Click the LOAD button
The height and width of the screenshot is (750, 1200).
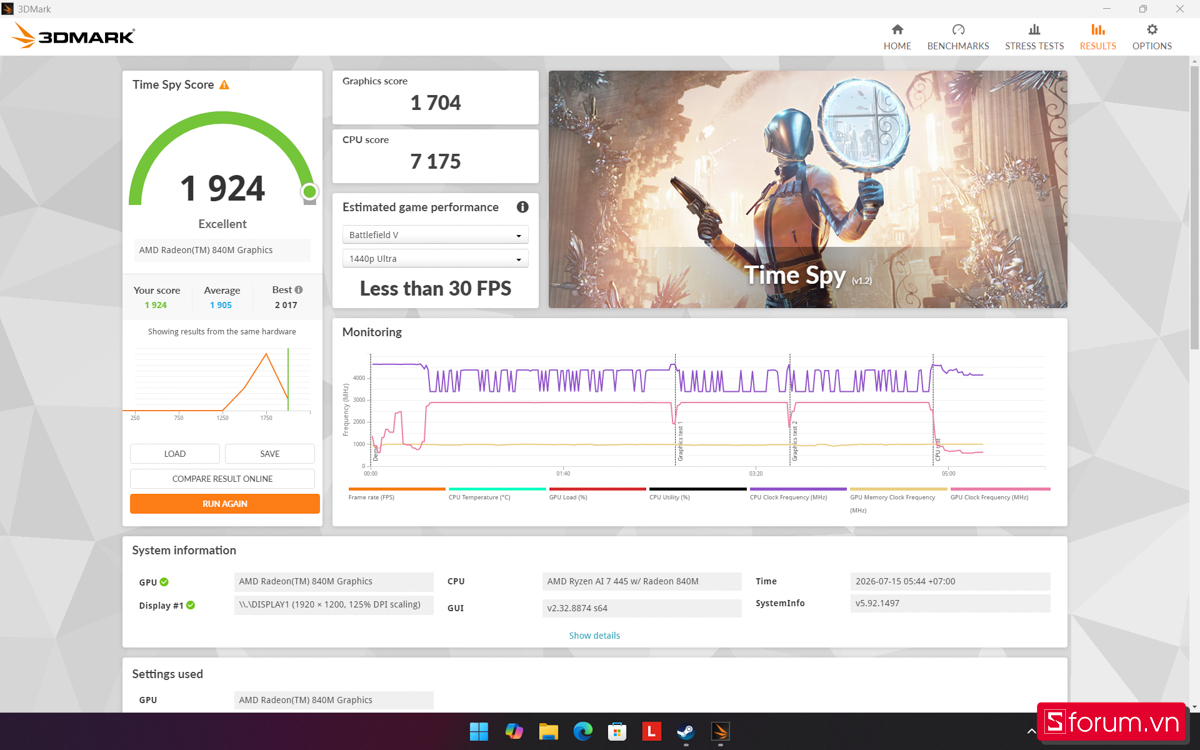tap(175, 454)
